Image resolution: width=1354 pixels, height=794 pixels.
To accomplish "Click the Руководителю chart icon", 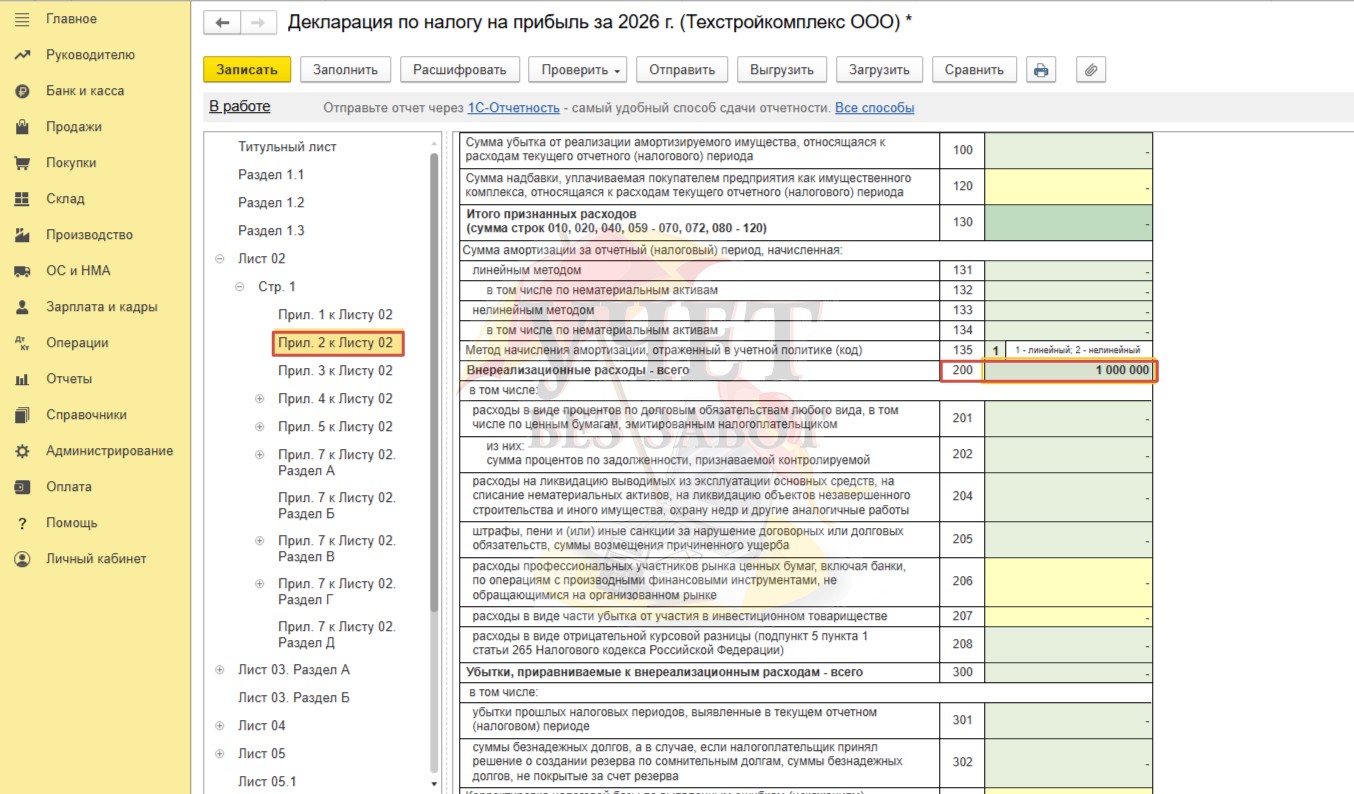I will tap(22, 55).
